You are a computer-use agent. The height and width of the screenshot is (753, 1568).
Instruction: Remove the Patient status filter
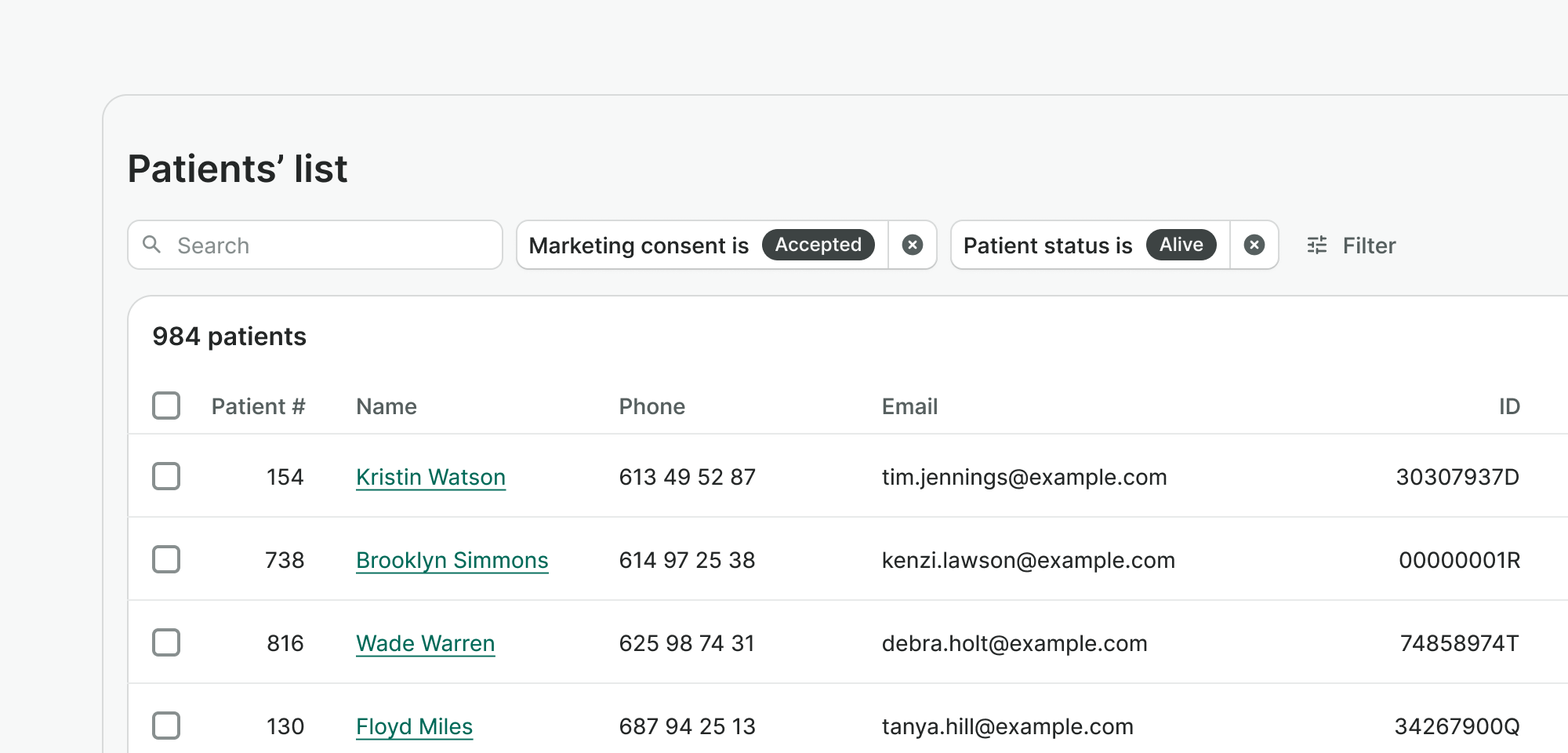(1254, 245)
